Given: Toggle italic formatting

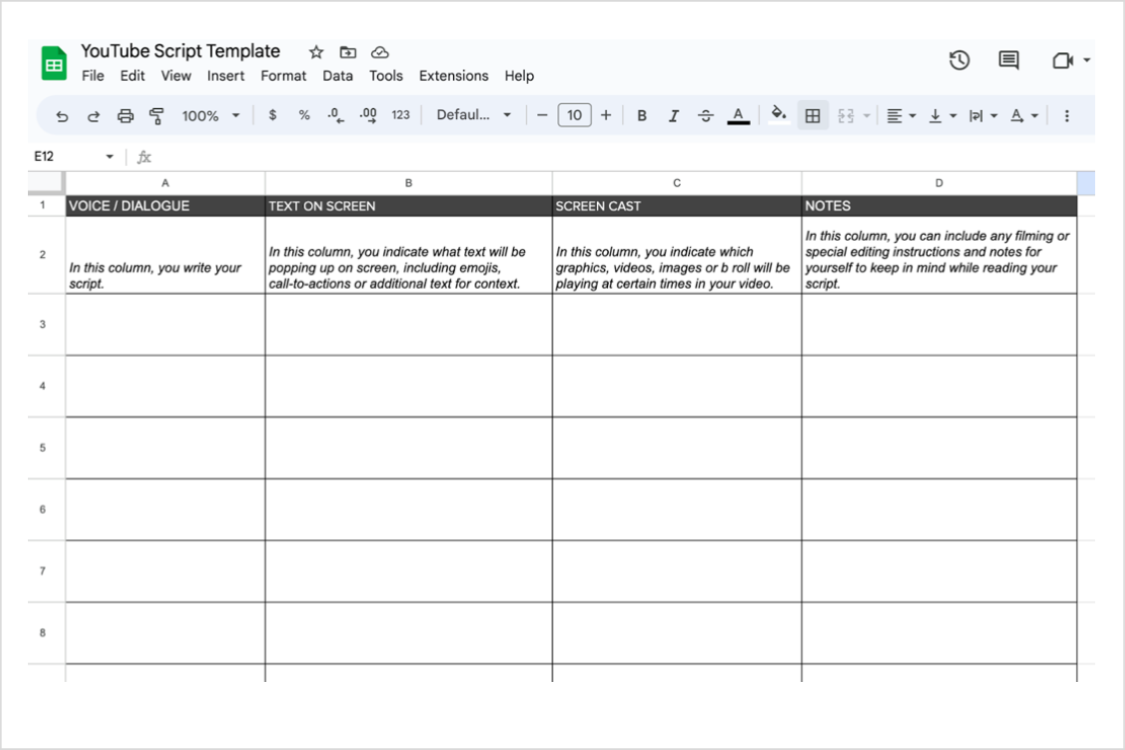Looking at the screenshot, I should click(674, 116).
